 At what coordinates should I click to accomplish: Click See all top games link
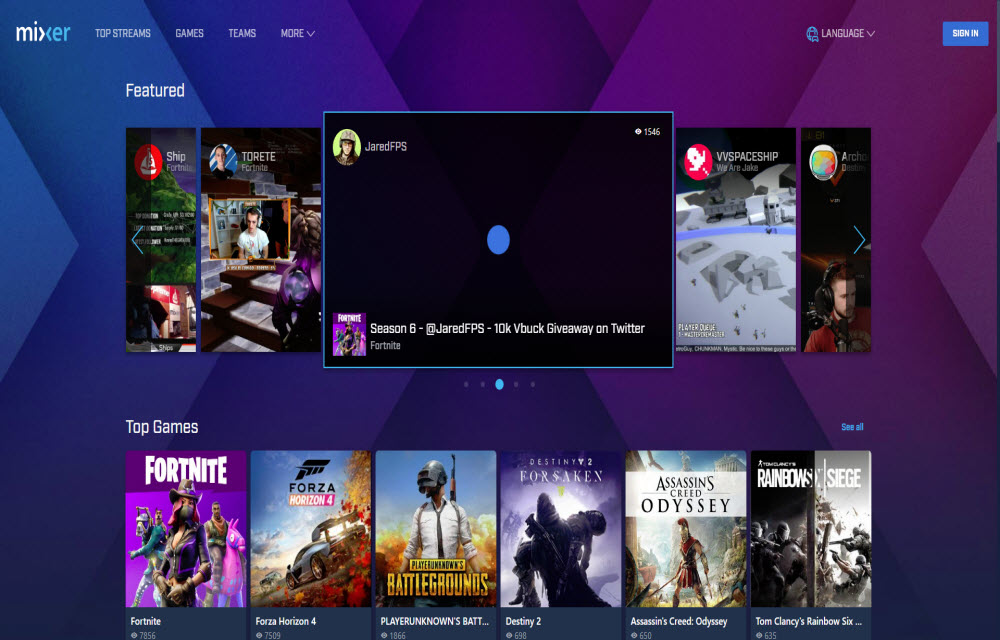852,427
